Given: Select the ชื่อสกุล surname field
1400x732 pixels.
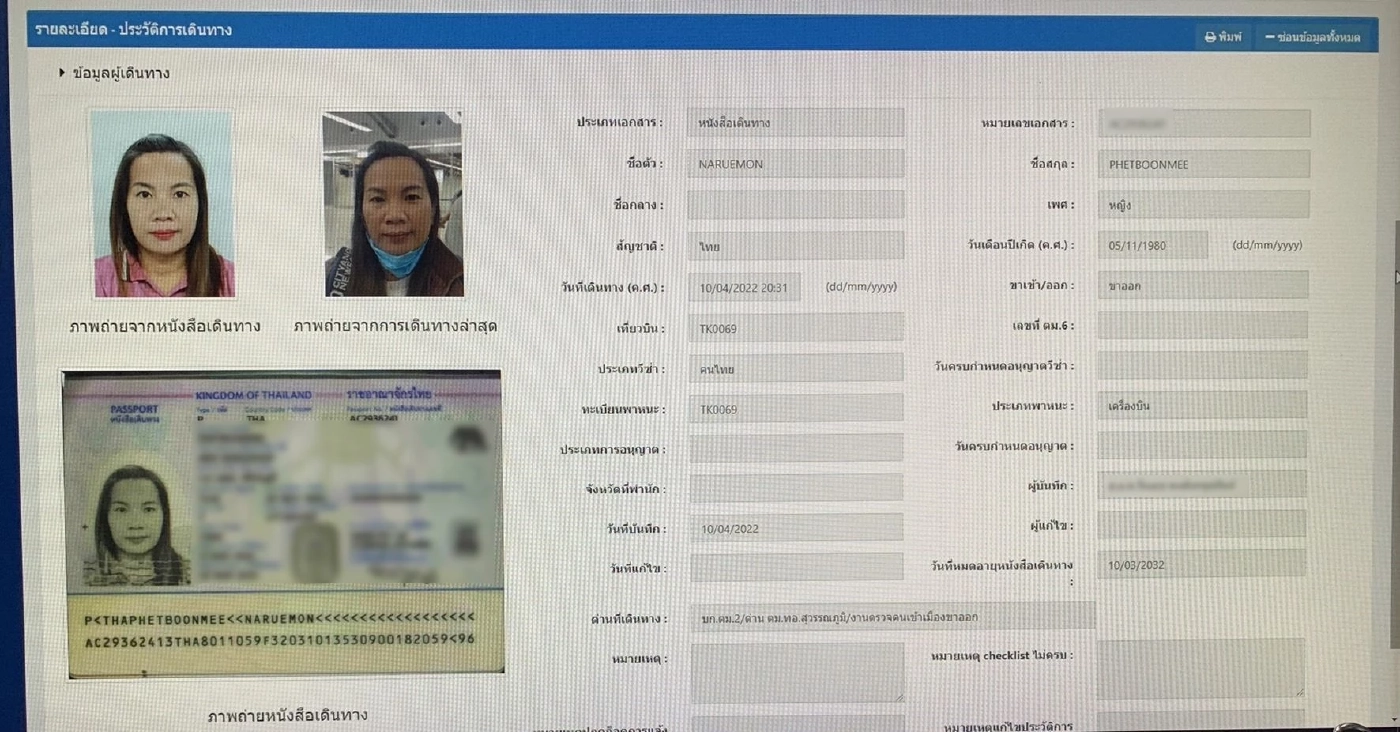Looking at the screenshot, I should click(x=1203, y=164).
